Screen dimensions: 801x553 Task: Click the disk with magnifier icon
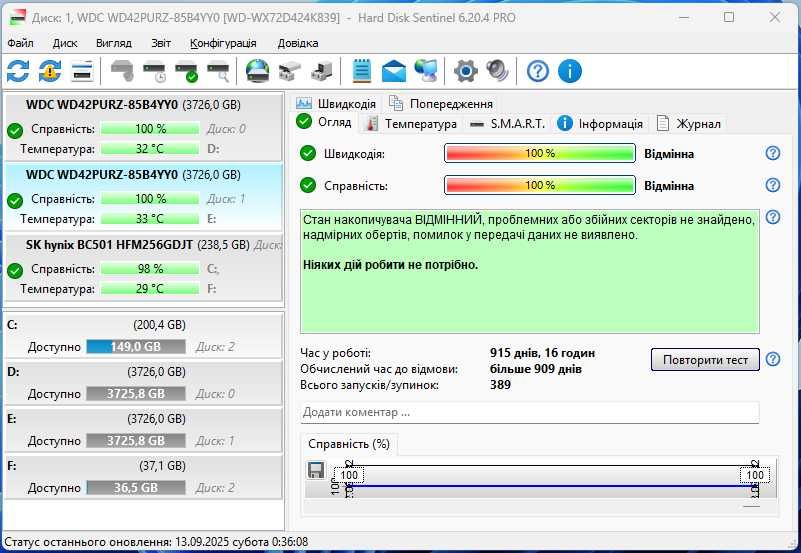pyautogui.click(x=218, y=71)
